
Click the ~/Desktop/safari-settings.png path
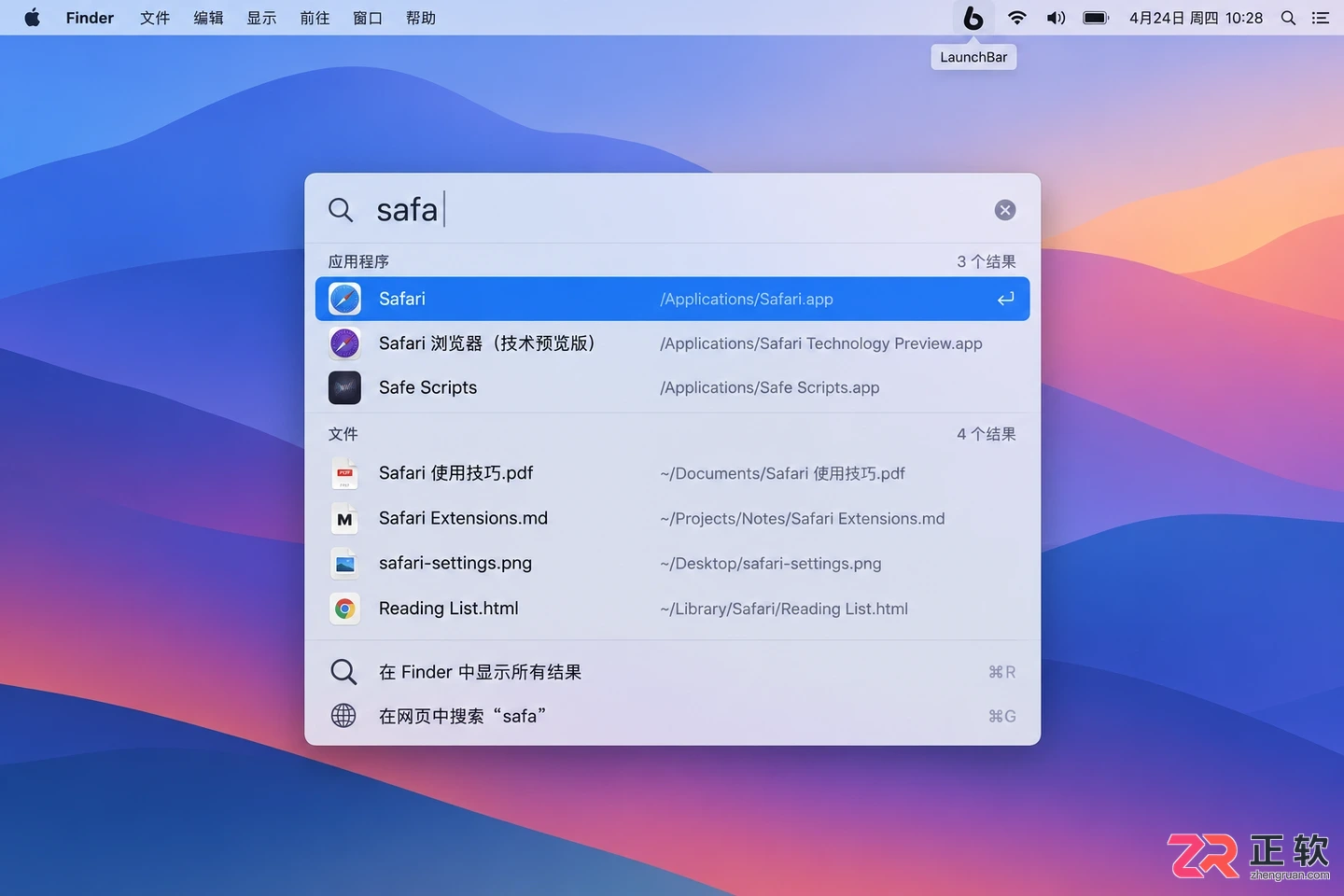pos(771,564)
